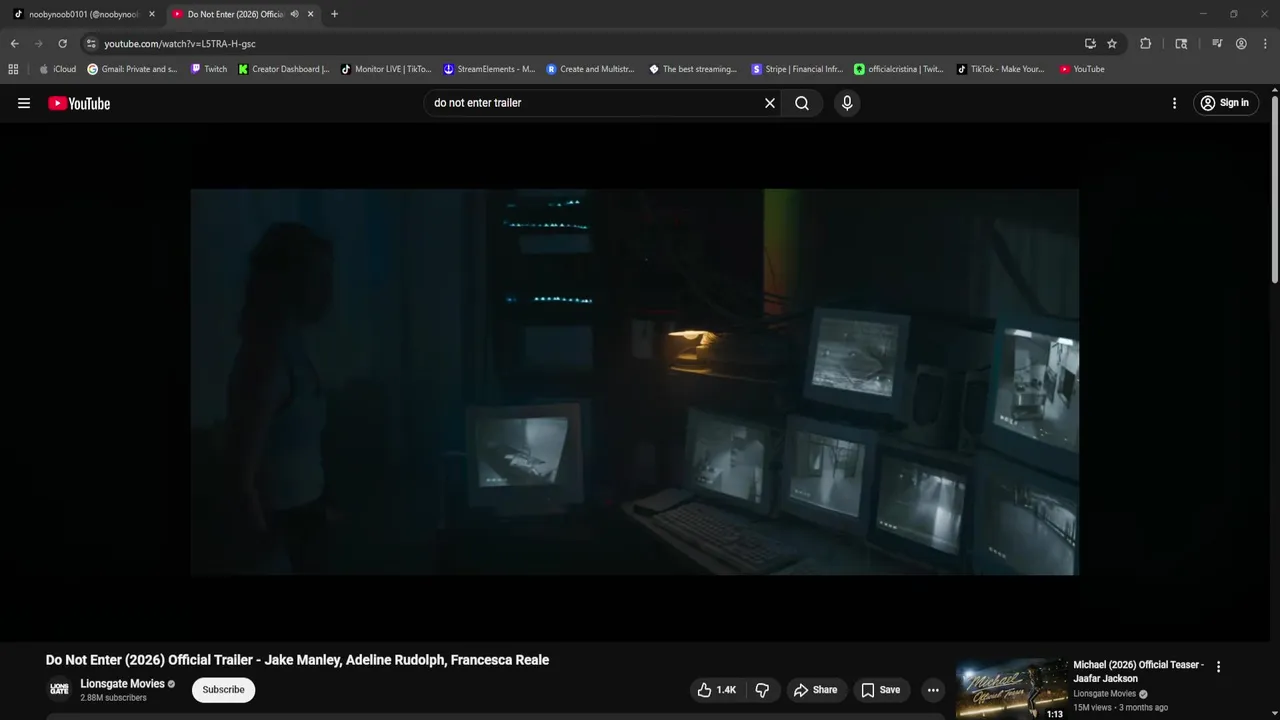Open the Chrome three-dot menu
The height and width of the screenshot is (720, 1280).
coord(1265,44)
